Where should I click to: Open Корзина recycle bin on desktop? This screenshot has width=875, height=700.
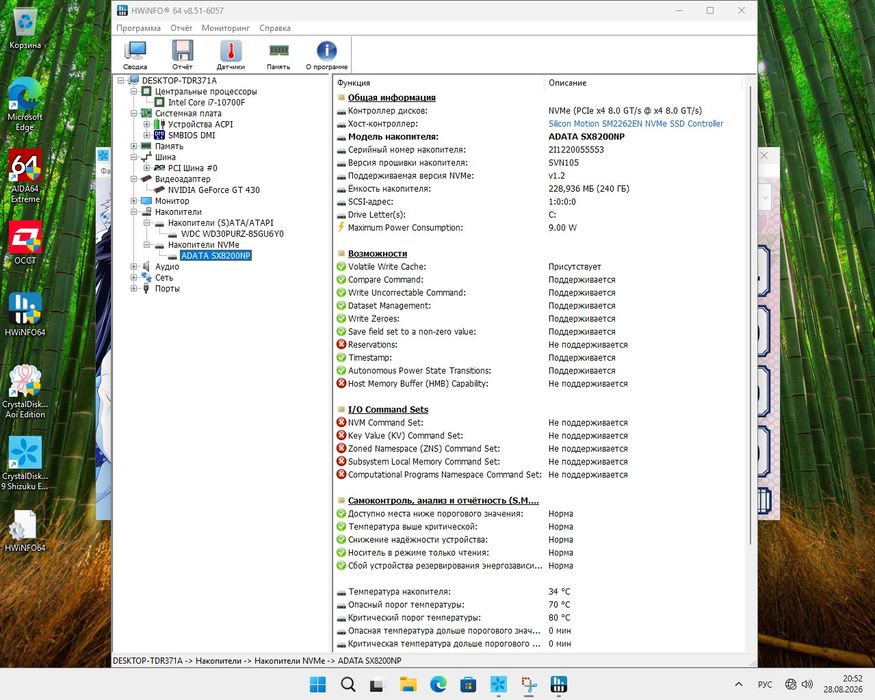click(x=25, y=28)
